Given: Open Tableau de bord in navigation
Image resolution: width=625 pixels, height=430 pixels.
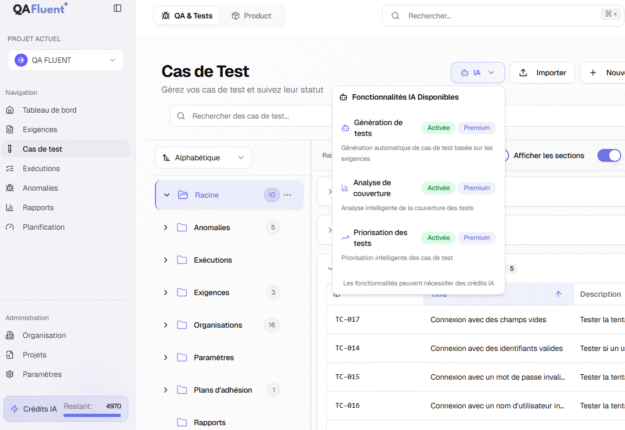Looking at the screenshot, I should [x=63, y=110].
